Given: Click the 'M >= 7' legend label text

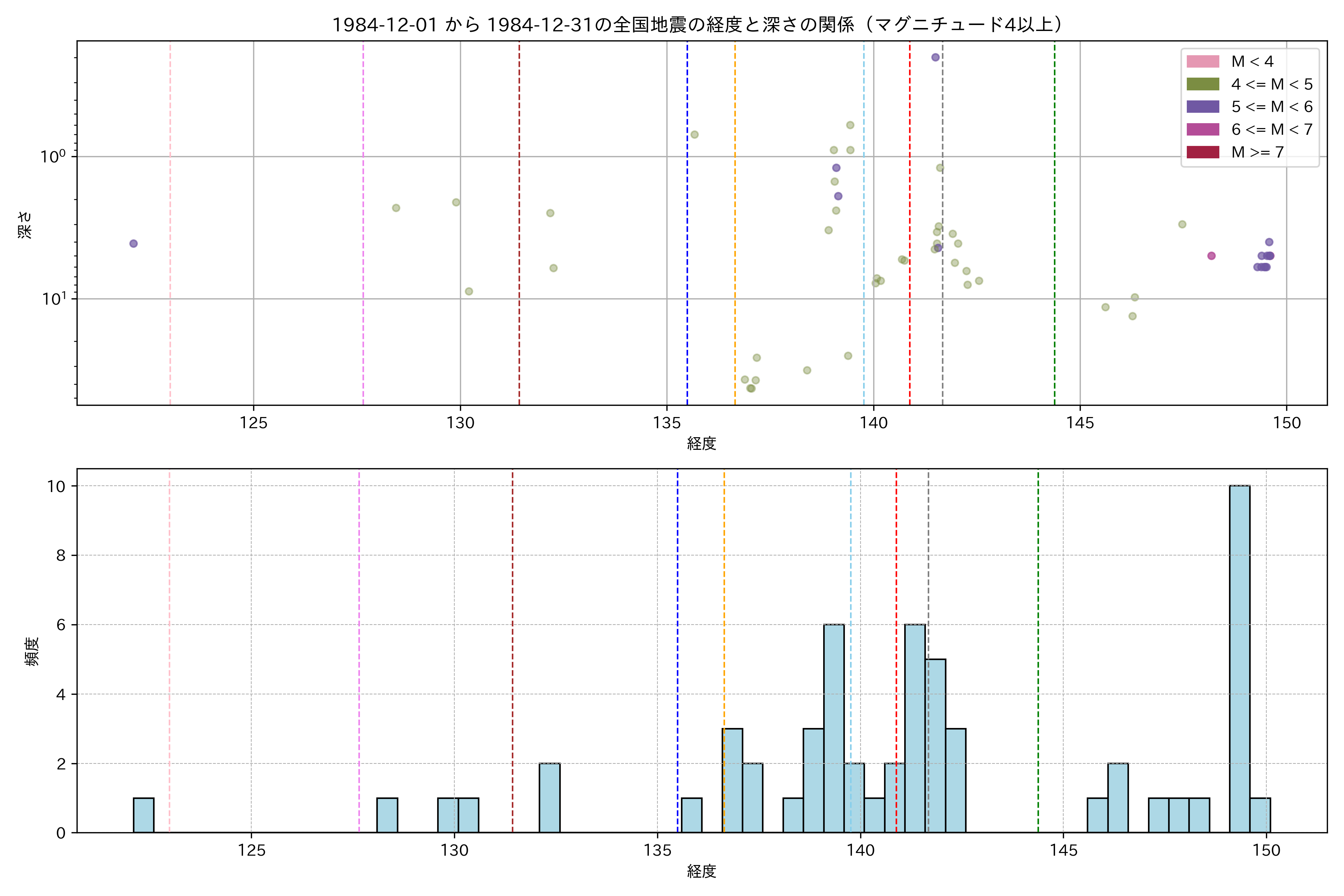Looking at the screenshot, I should coord(1257,152).
